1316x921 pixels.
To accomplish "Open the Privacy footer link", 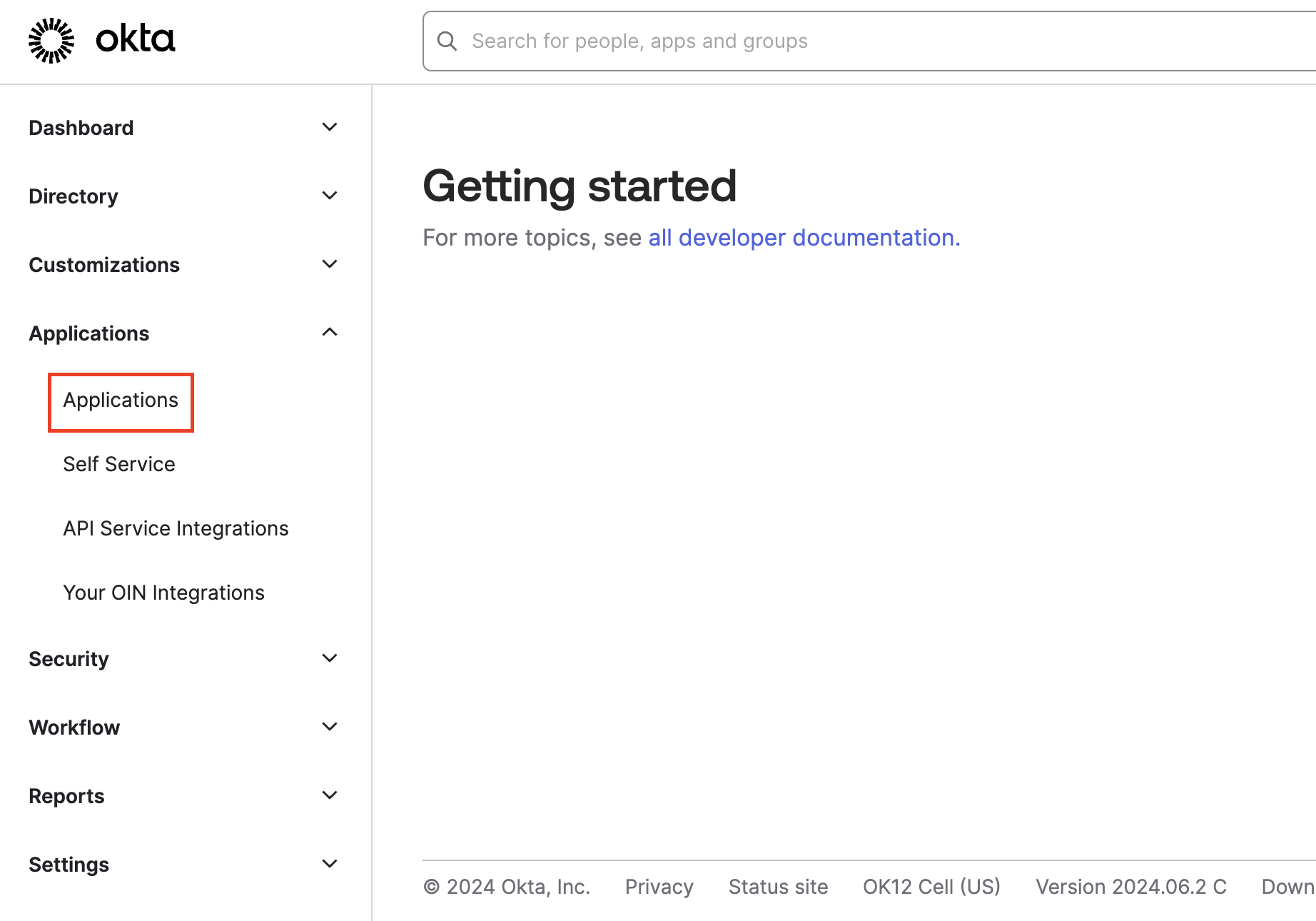I will (659, 887).
